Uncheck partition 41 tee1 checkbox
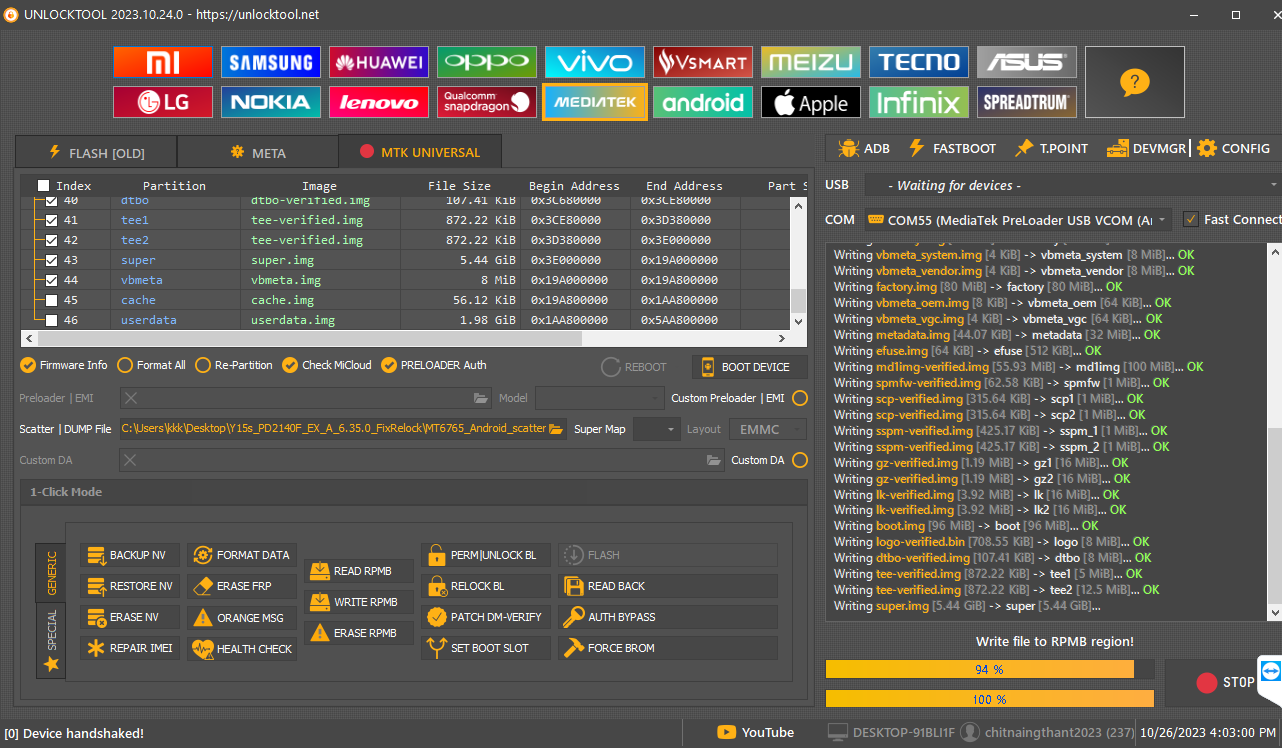Image resolution: width=1282 pixels, height=748 pixels. click(52, 220)
